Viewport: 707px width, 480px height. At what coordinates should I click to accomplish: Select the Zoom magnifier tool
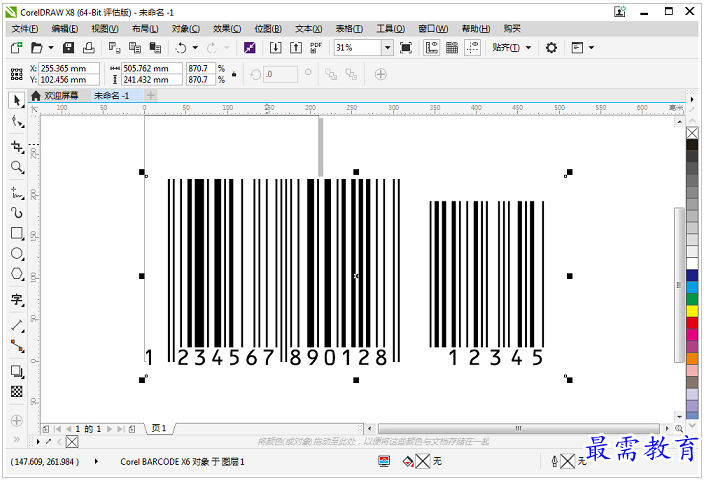[x=17, y=167]
